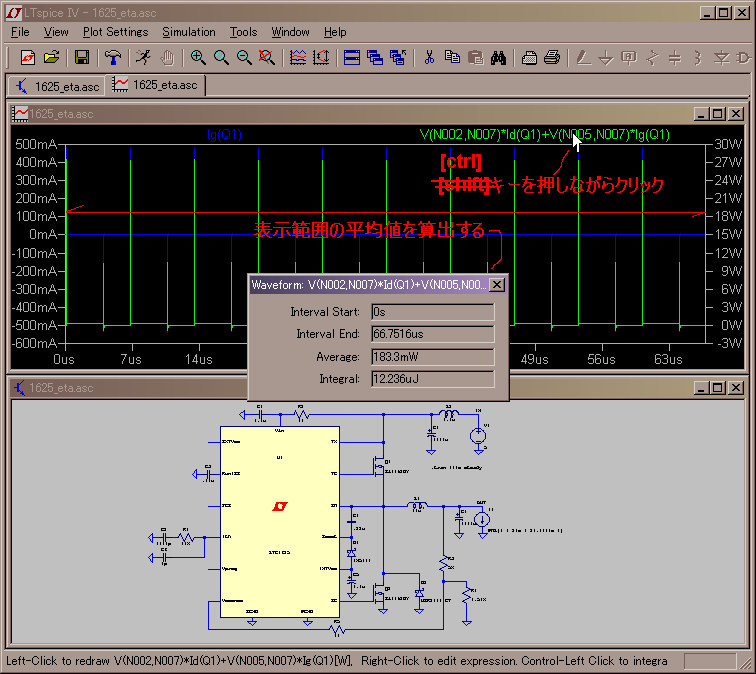The height and width of the screenshot is (674, 756).
Task: Click the Tile windows icon
Action: 351,57
